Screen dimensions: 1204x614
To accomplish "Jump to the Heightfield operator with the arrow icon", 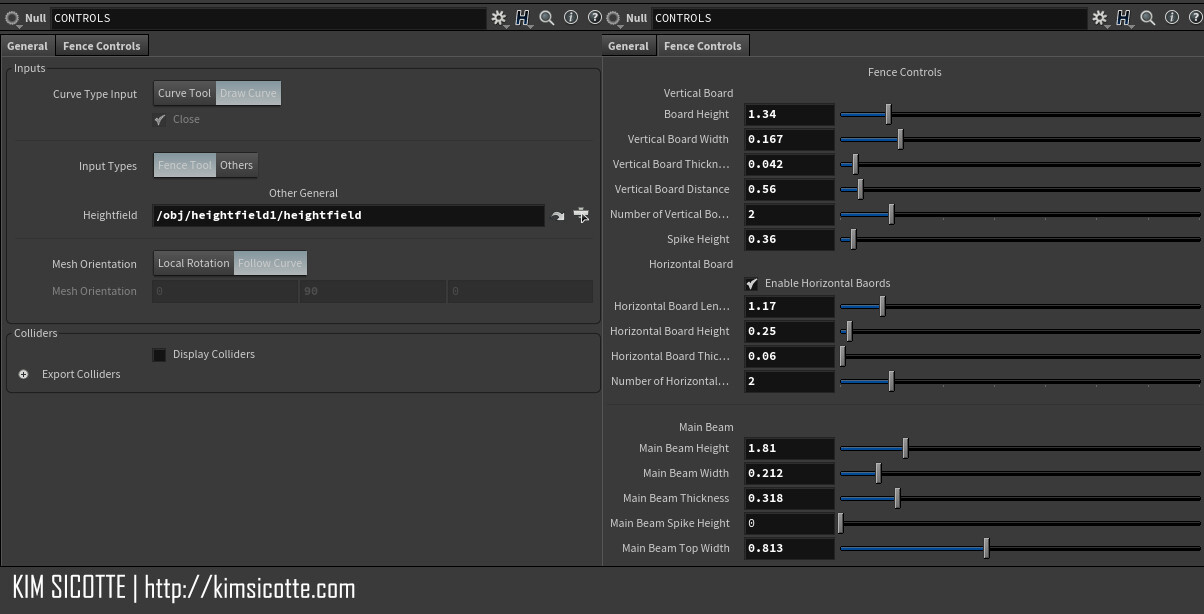I will tap(558, 215).
